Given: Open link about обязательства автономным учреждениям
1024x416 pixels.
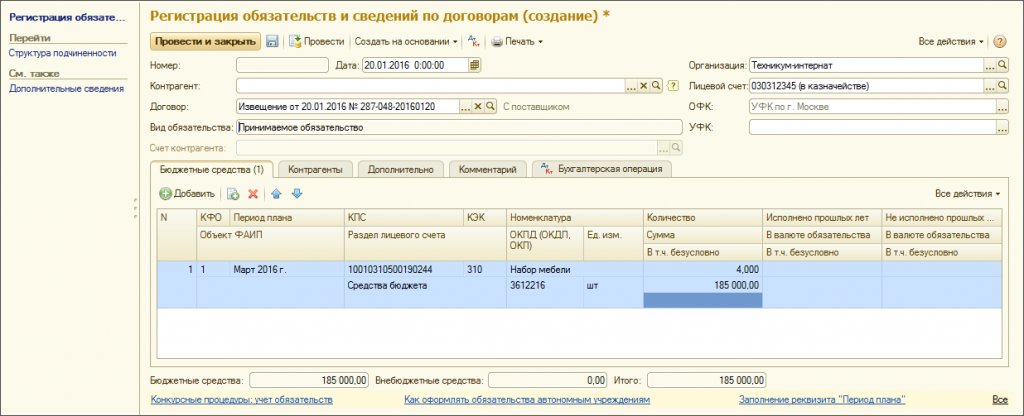Looking at the screenshot, I should click(x=527, y=399).
